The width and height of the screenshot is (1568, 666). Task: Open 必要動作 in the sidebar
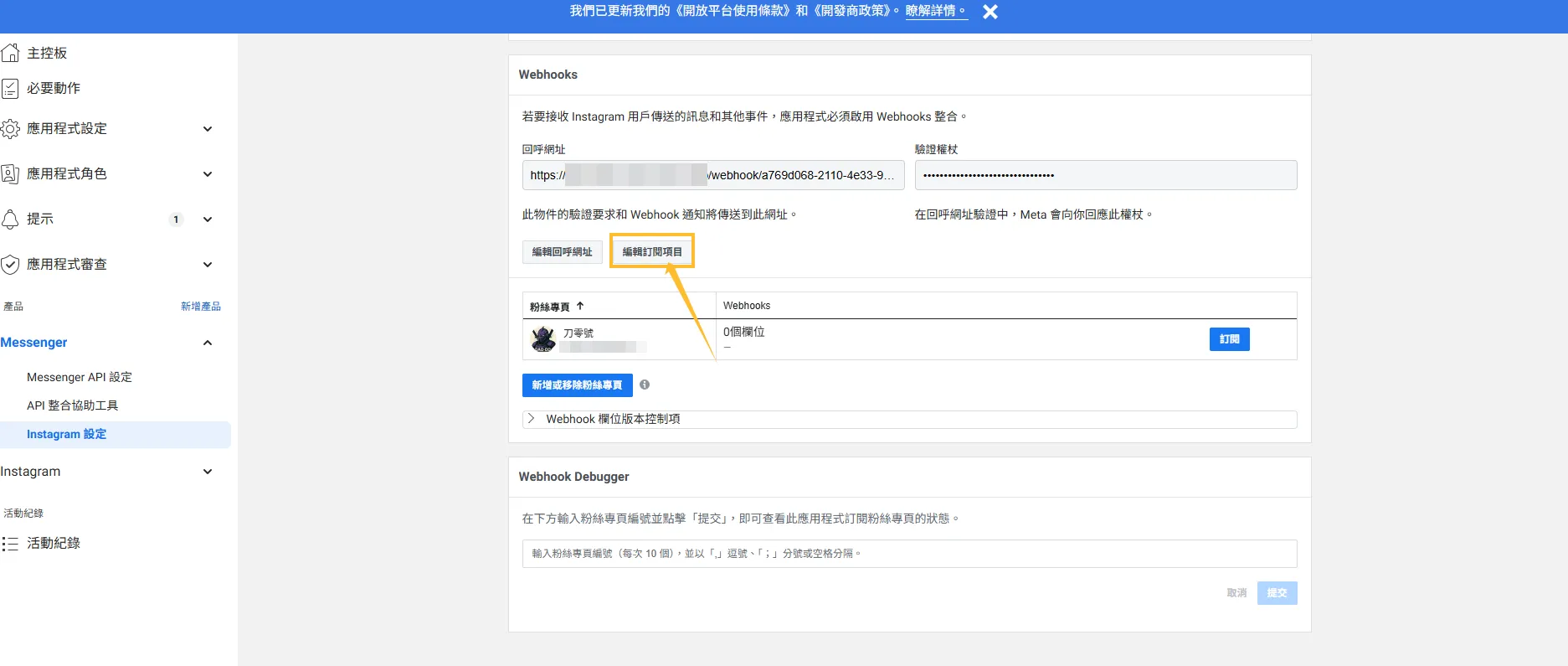tap(54, 88)
